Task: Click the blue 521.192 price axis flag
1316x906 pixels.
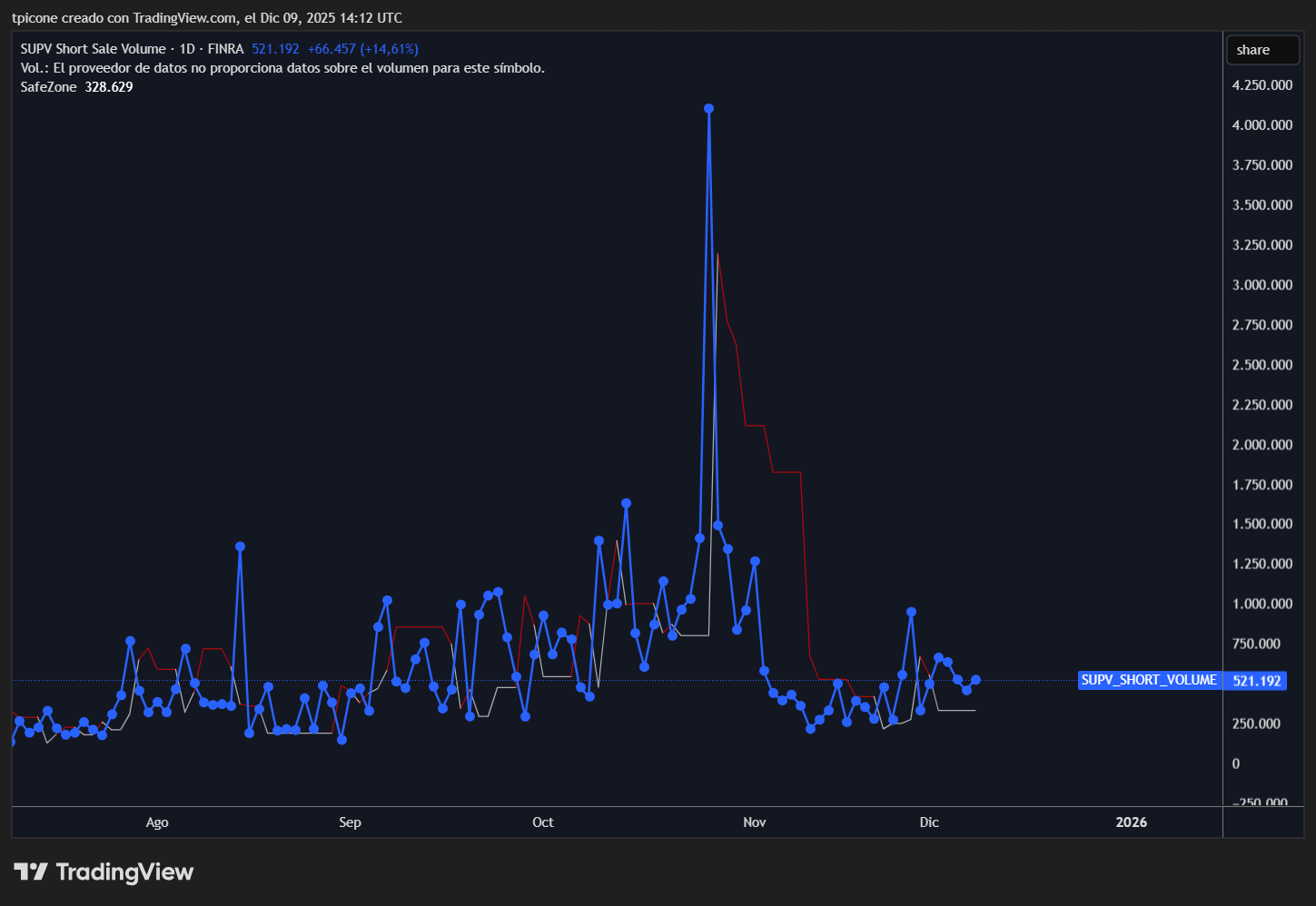Action: [1256, 680]
